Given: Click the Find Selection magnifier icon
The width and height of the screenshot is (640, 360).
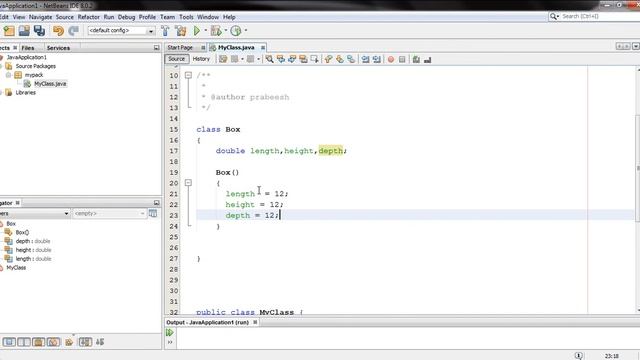Looking at the screenshot, I should pyautogui.click(x=269, y=59).
